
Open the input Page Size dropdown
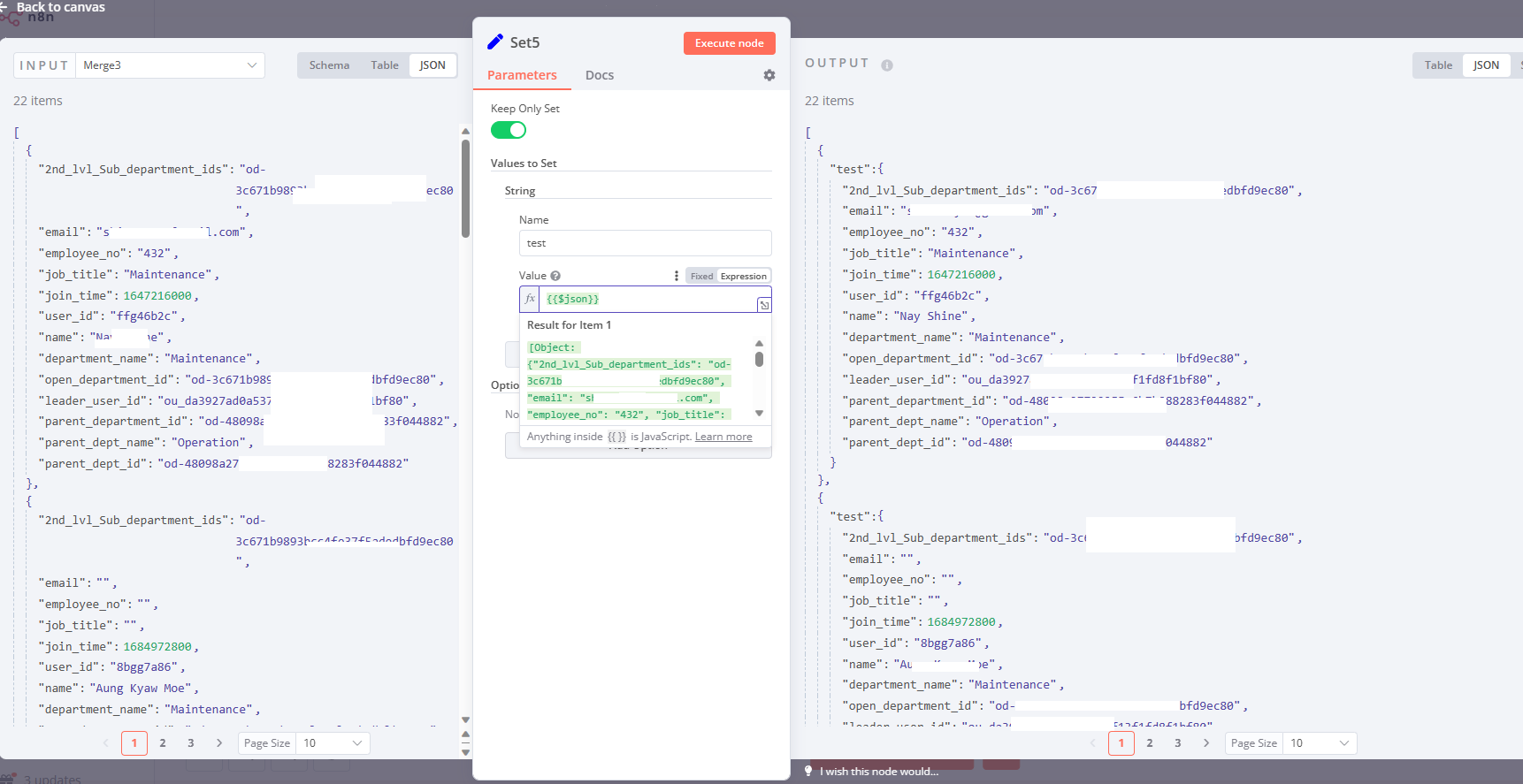coord(333,743)
